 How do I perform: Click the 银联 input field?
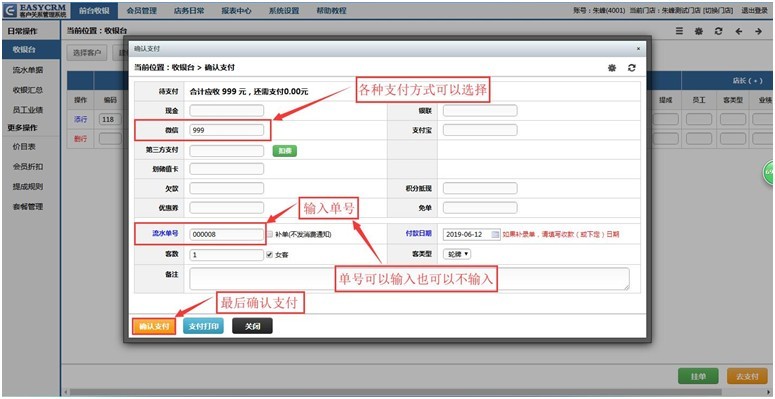pos(480,110)
